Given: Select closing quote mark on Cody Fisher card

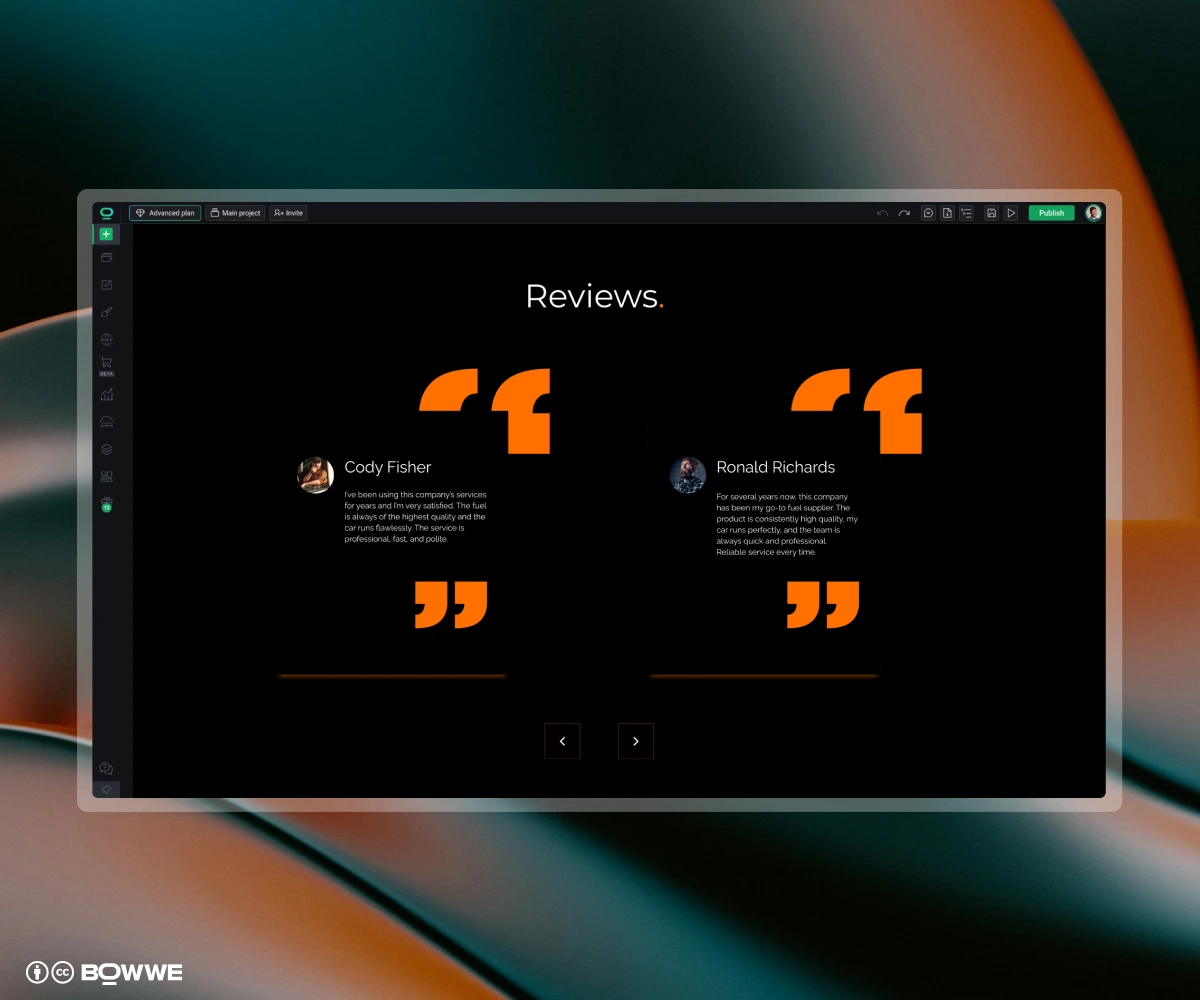Looking at the screenshot, I should 451,604.
